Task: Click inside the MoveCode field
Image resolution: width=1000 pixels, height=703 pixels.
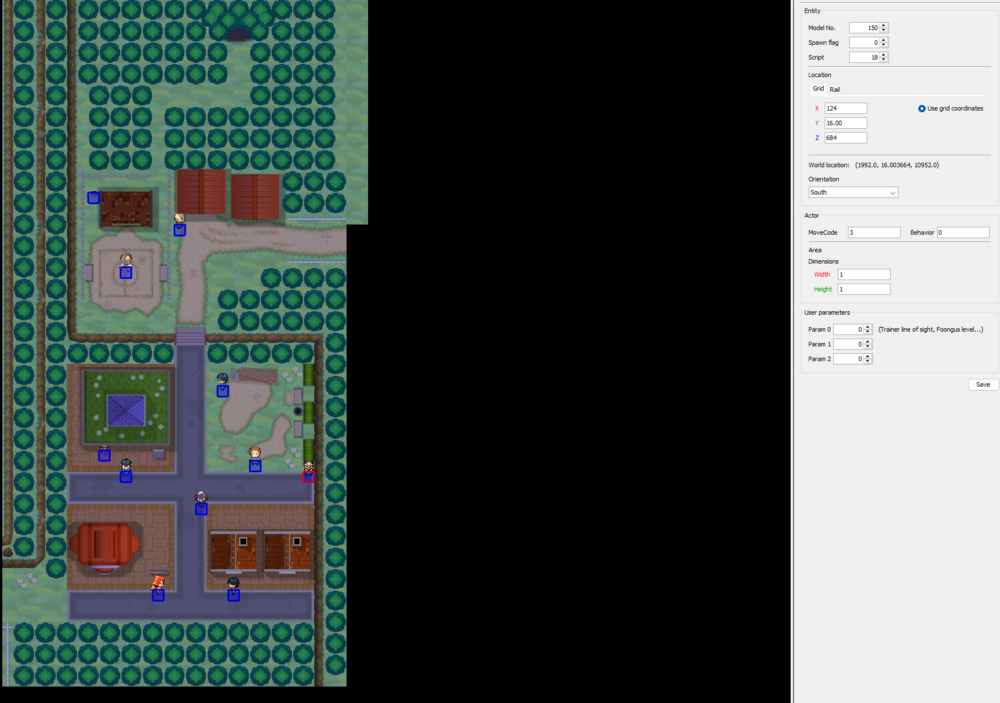Action: coord(873,232)
